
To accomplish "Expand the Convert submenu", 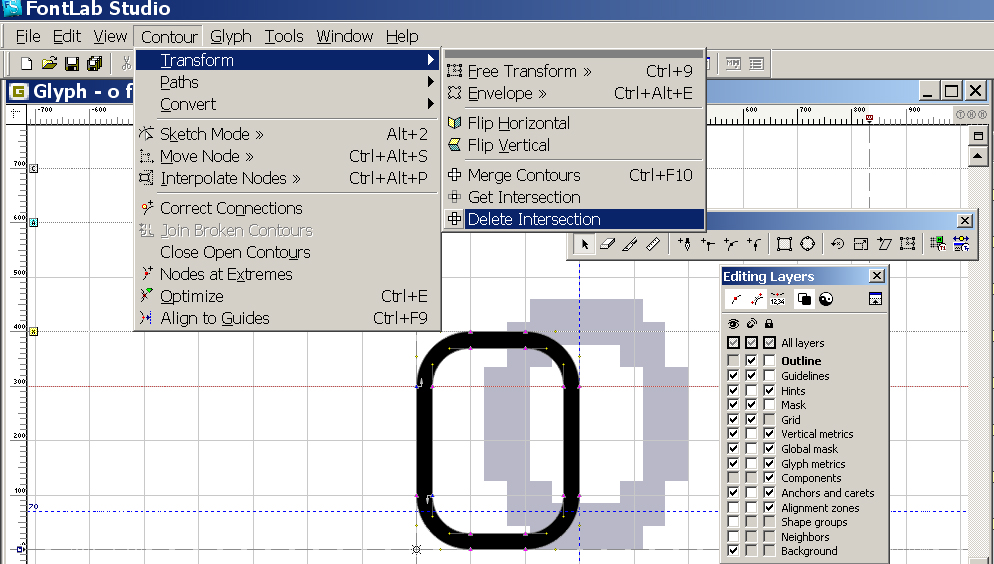I will pos(287,104).
